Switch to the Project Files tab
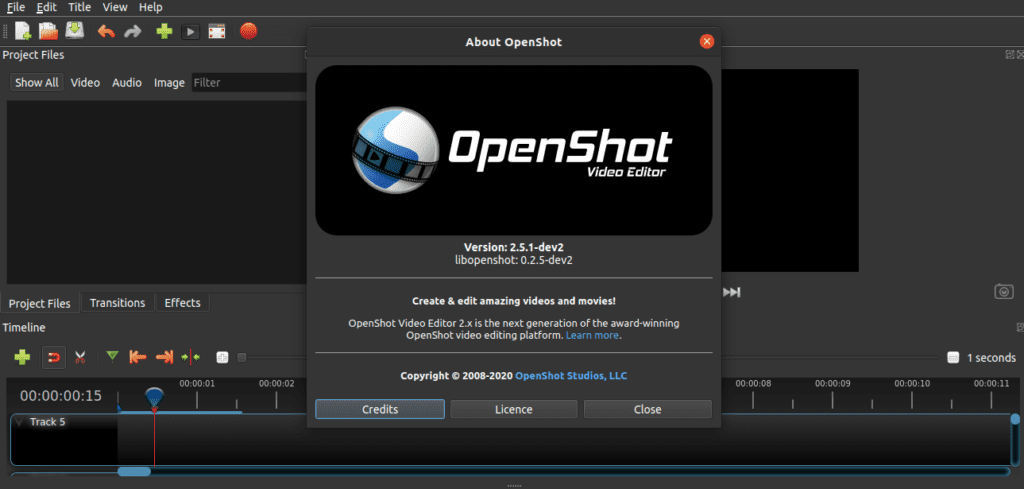Screen dimensions: 1024x489 tap(40, 304)
